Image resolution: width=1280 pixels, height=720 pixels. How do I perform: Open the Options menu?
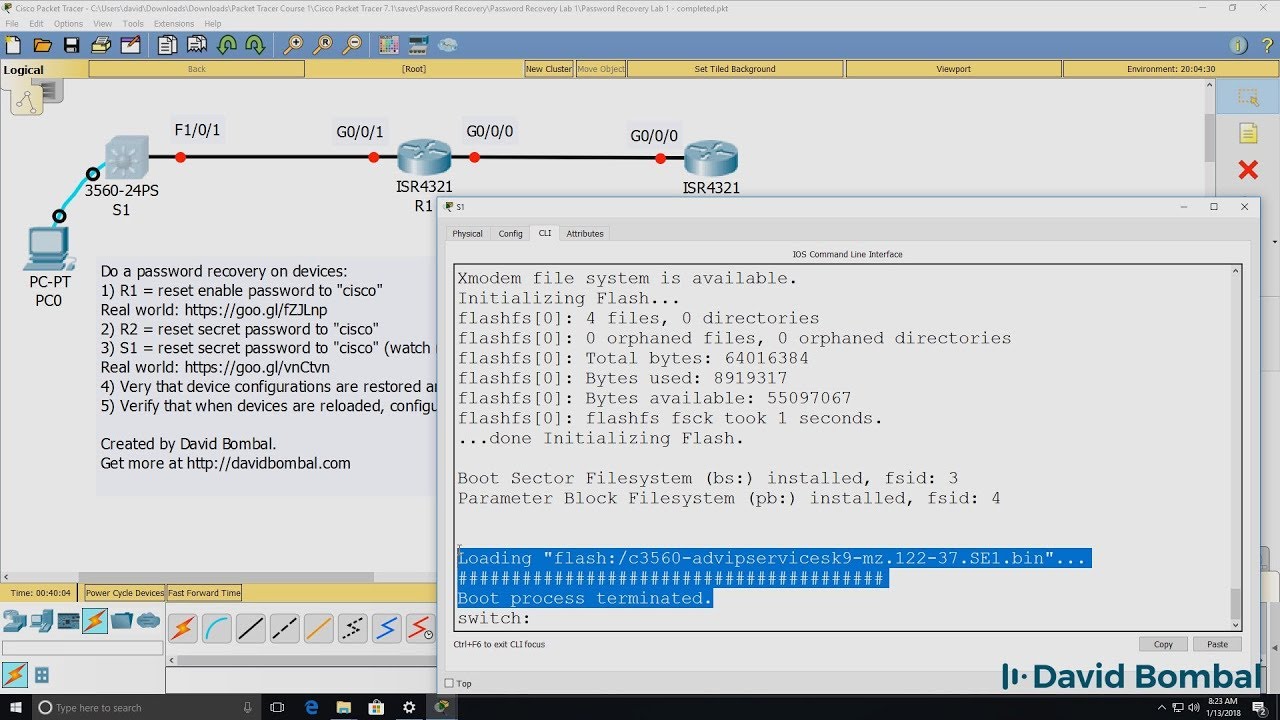(x=68, y=23)
